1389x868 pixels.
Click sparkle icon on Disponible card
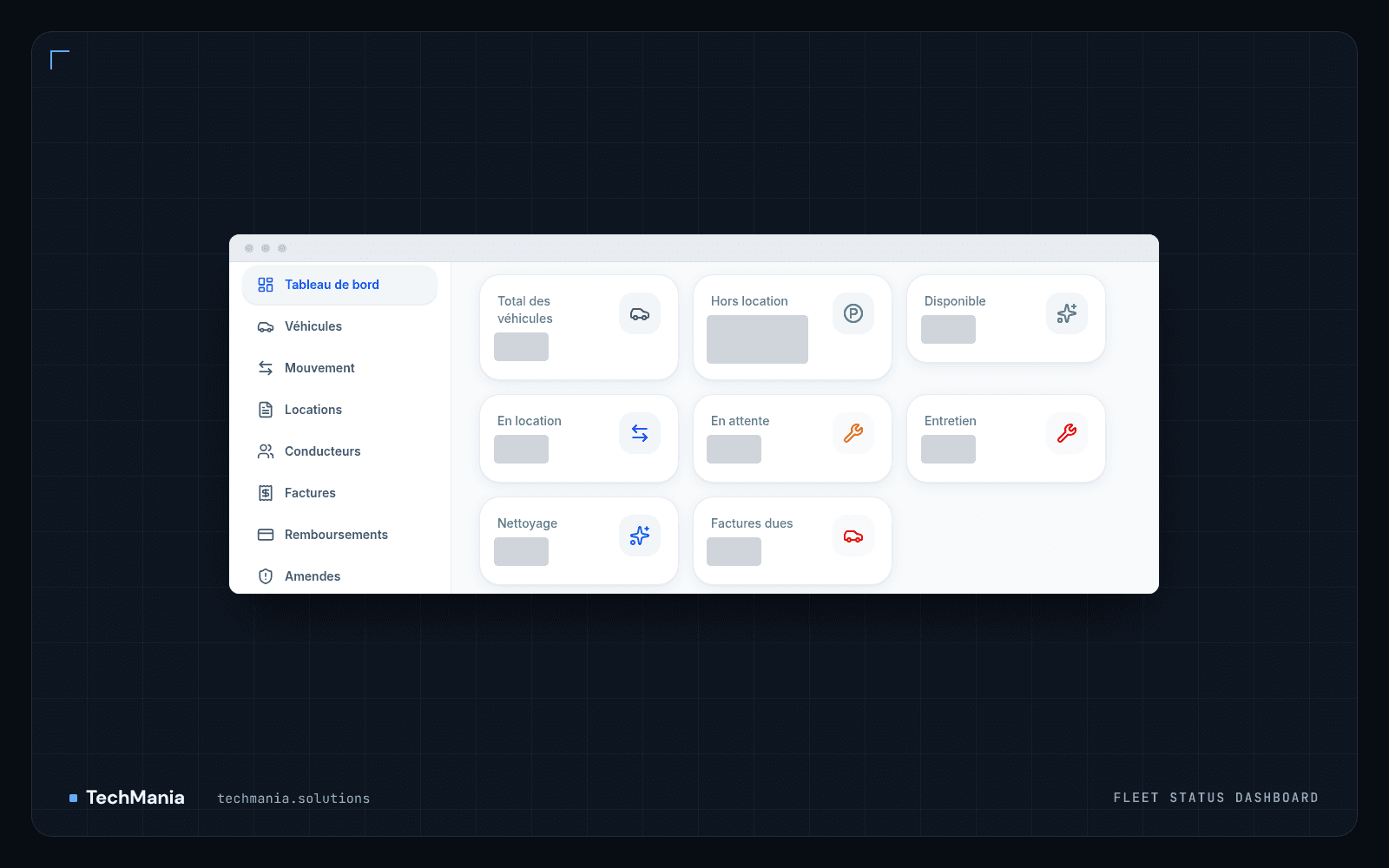(1067, 313)
